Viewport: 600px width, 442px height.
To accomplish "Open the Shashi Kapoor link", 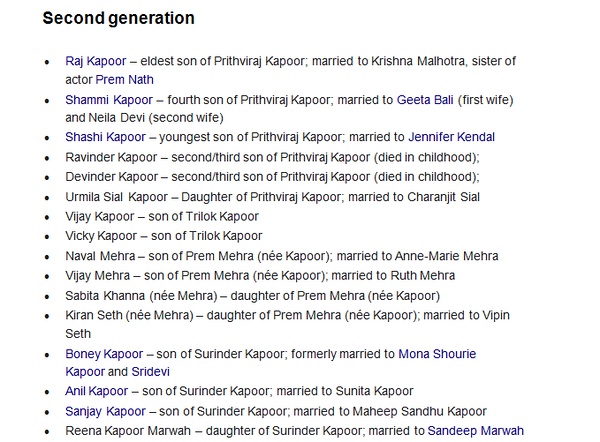I will click(106, 137).
